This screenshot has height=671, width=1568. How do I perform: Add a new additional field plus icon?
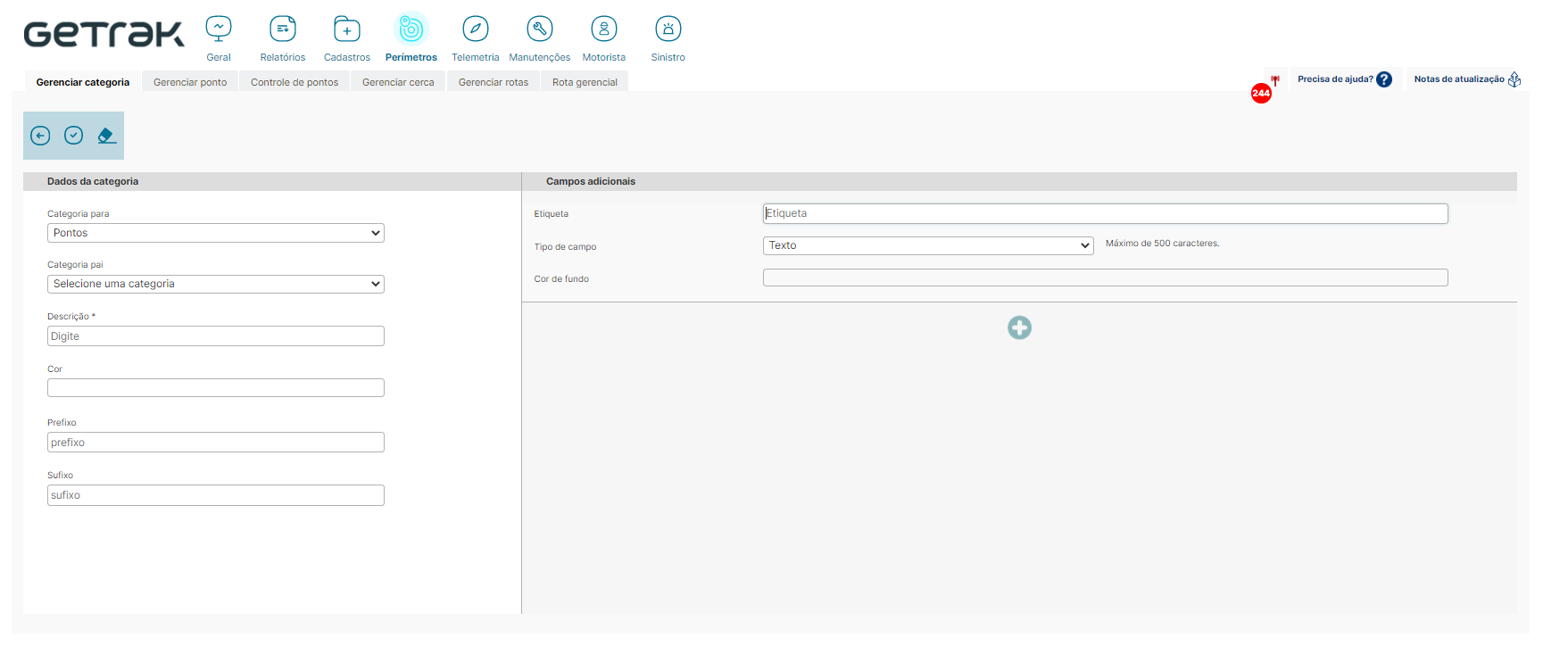(1019, 327)
